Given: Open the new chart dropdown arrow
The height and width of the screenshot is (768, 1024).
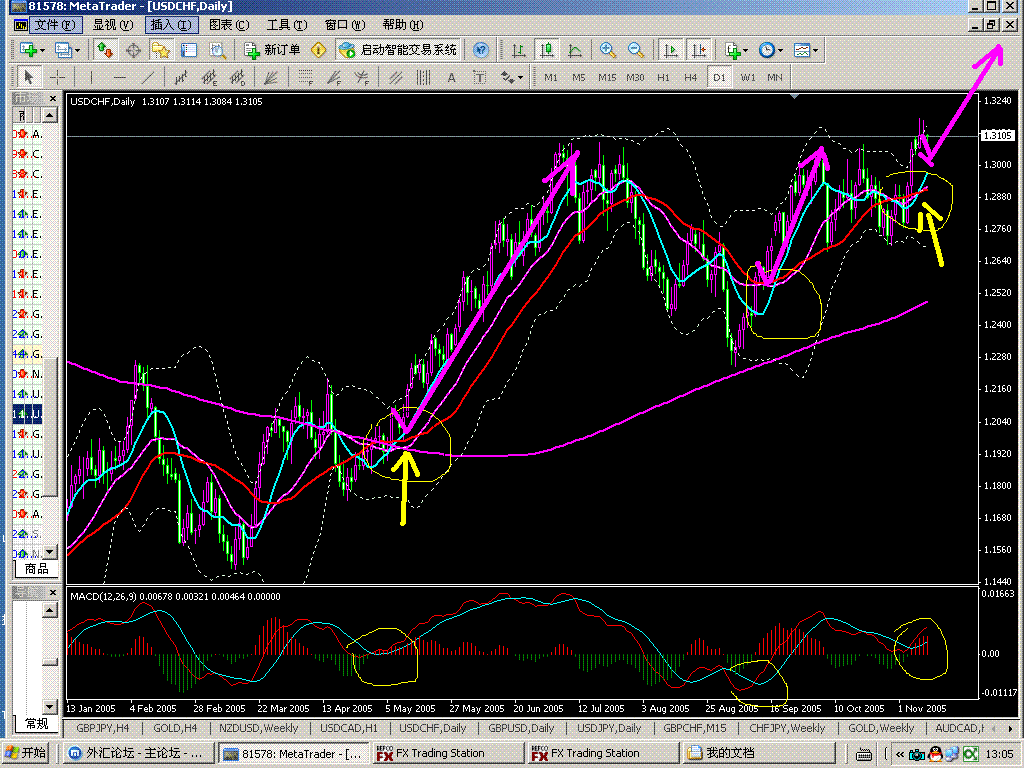Looking at the screenshot, I should point(42,49).
